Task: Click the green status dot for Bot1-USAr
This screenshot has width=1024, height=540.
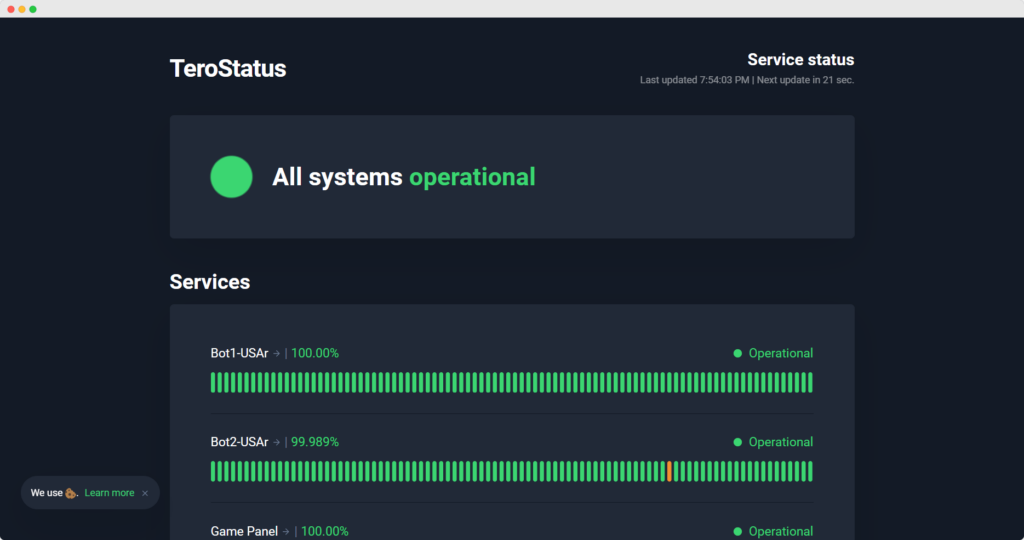Action: (738, 353)
